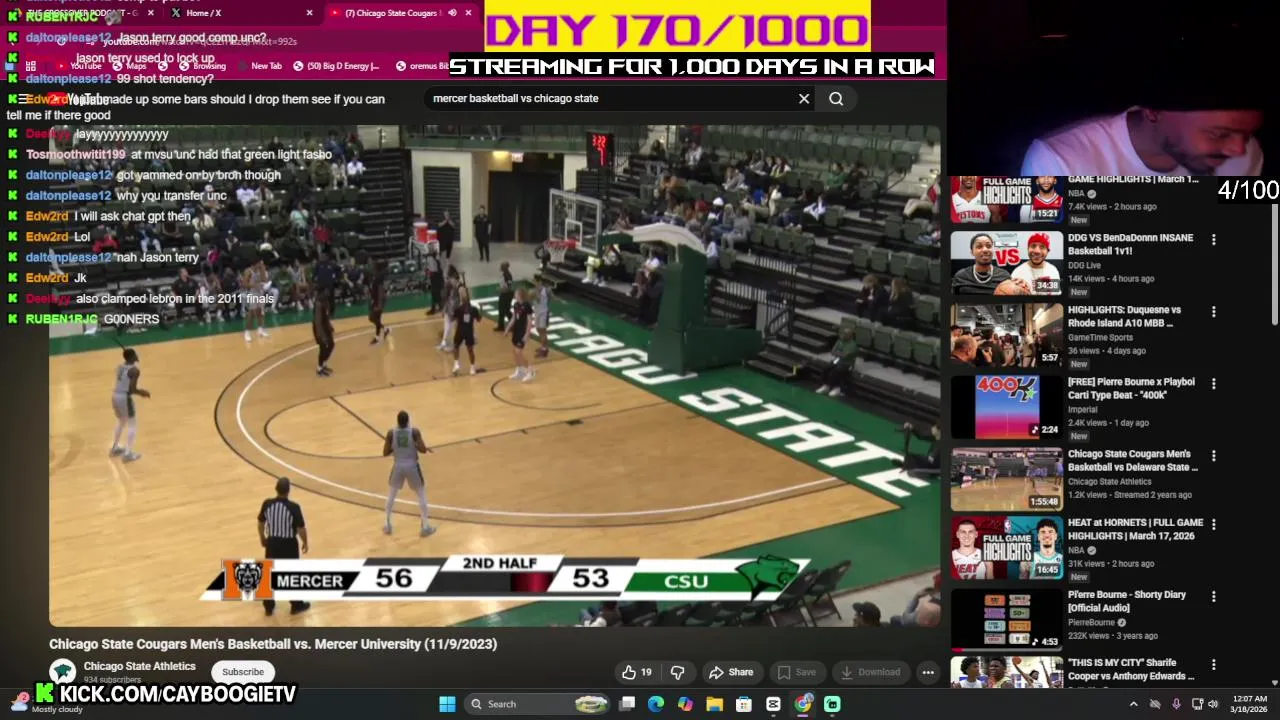Open Microsoft Store from the taskbar
The width and height of the screenshot is (1280, 720).
(743, 704)
